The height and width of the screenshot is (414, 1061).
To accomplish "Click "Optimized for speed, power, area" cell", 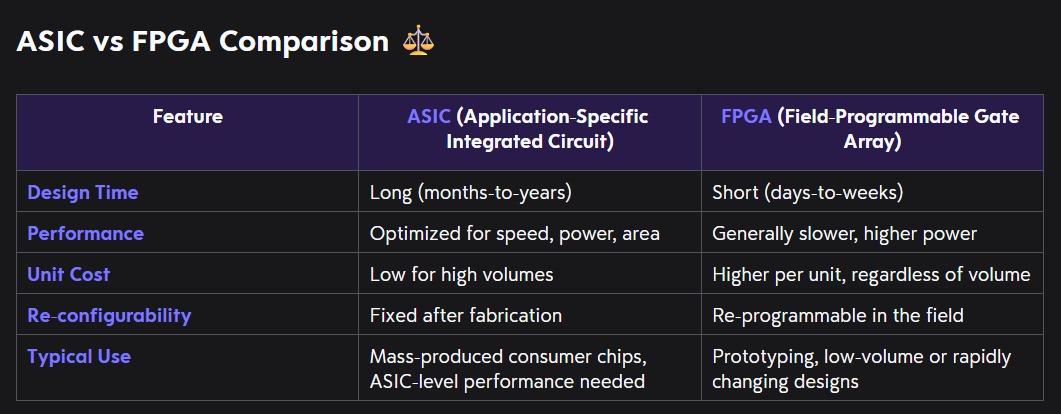I will coord(515,233).
